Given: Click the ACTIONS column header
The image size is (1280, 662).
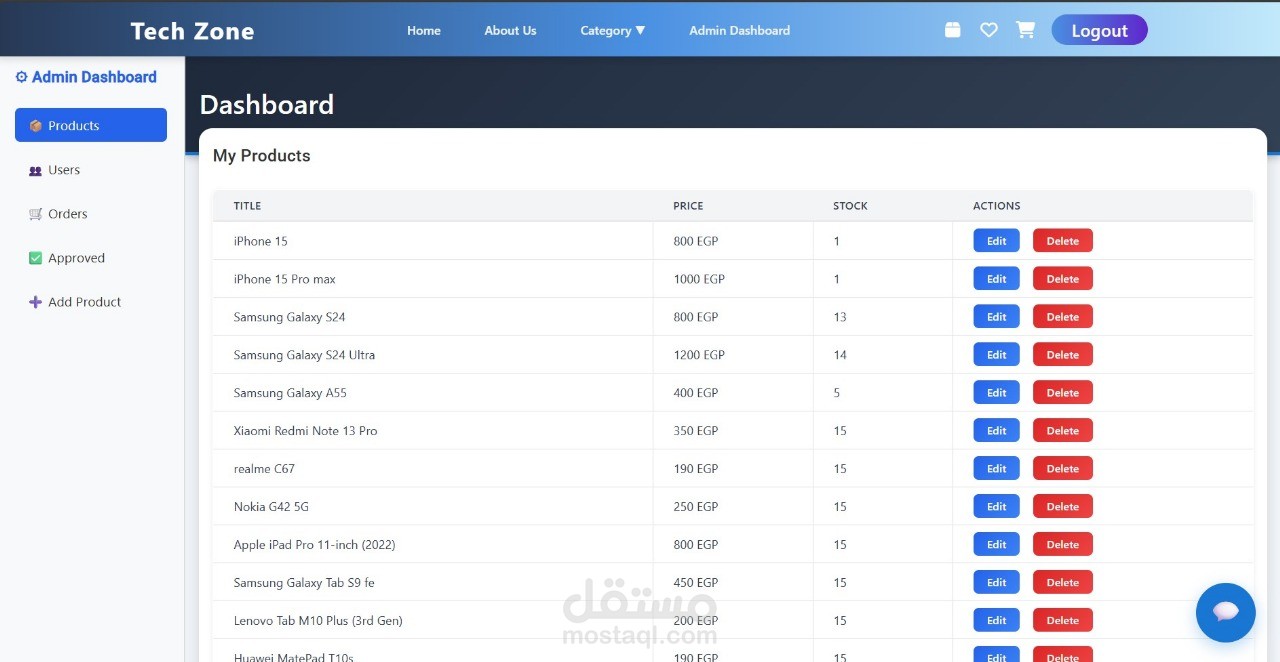Looking at the screenshot, I should [996, 206].
